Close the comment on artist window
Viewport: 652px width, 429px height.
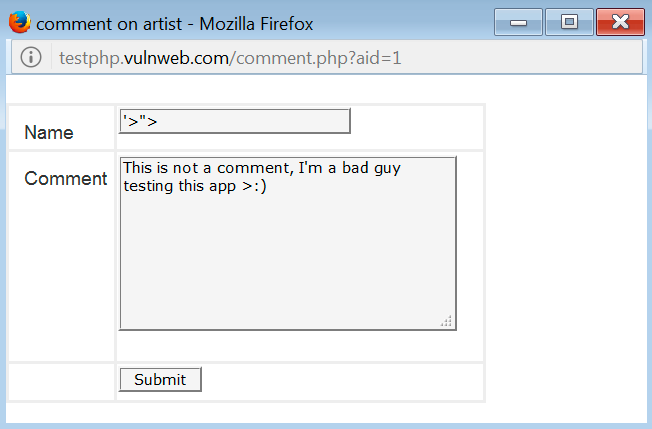pos(619,22)
